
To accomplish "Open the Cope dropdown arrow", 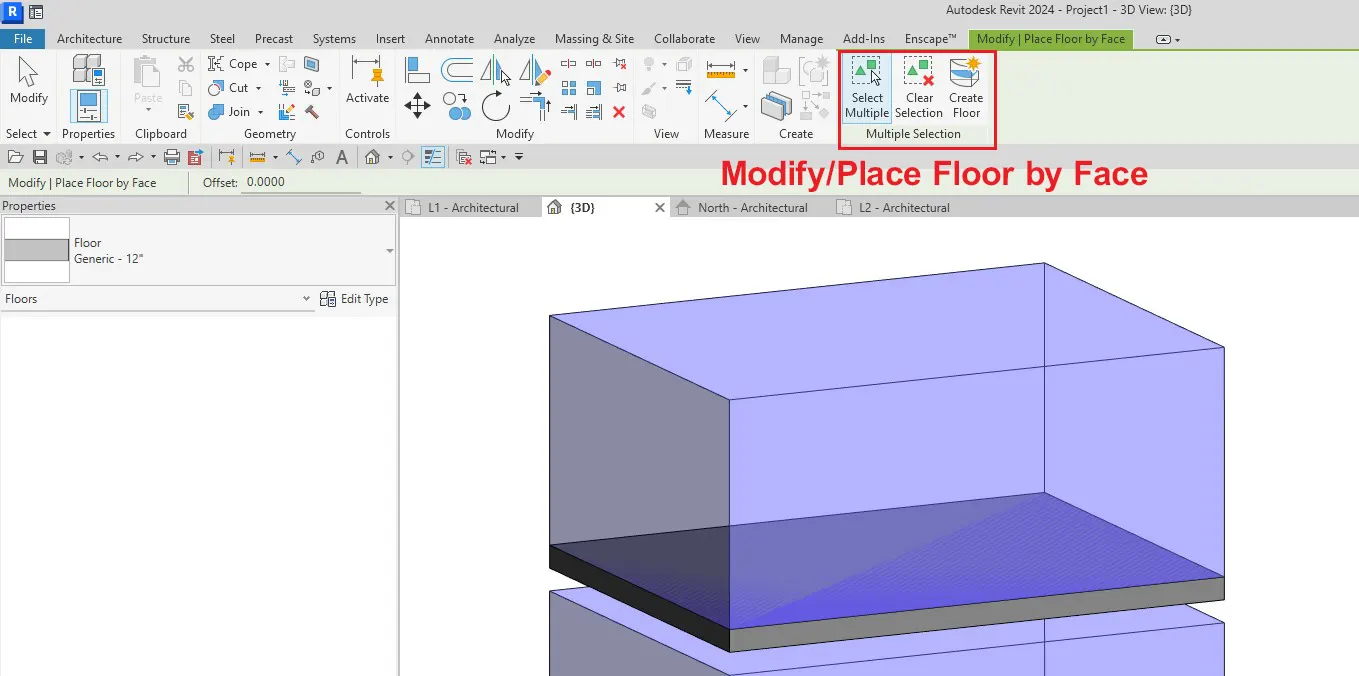I will [267, 64].
